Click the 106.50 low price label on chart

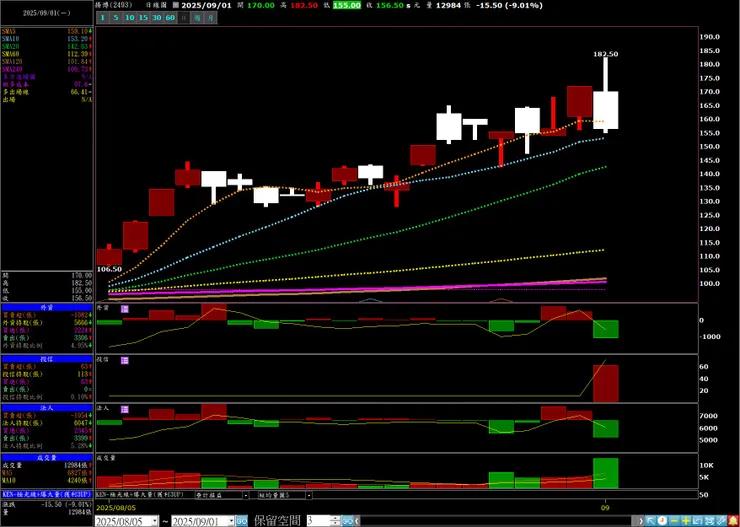point(109,269)
